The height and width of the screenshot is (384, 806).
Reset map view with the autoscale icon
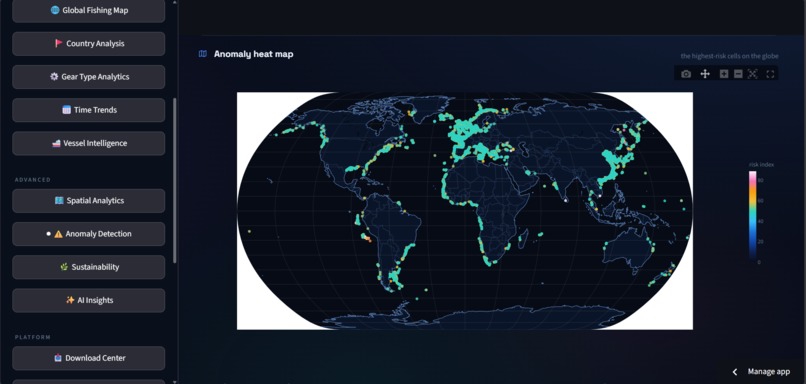(753, 74)
